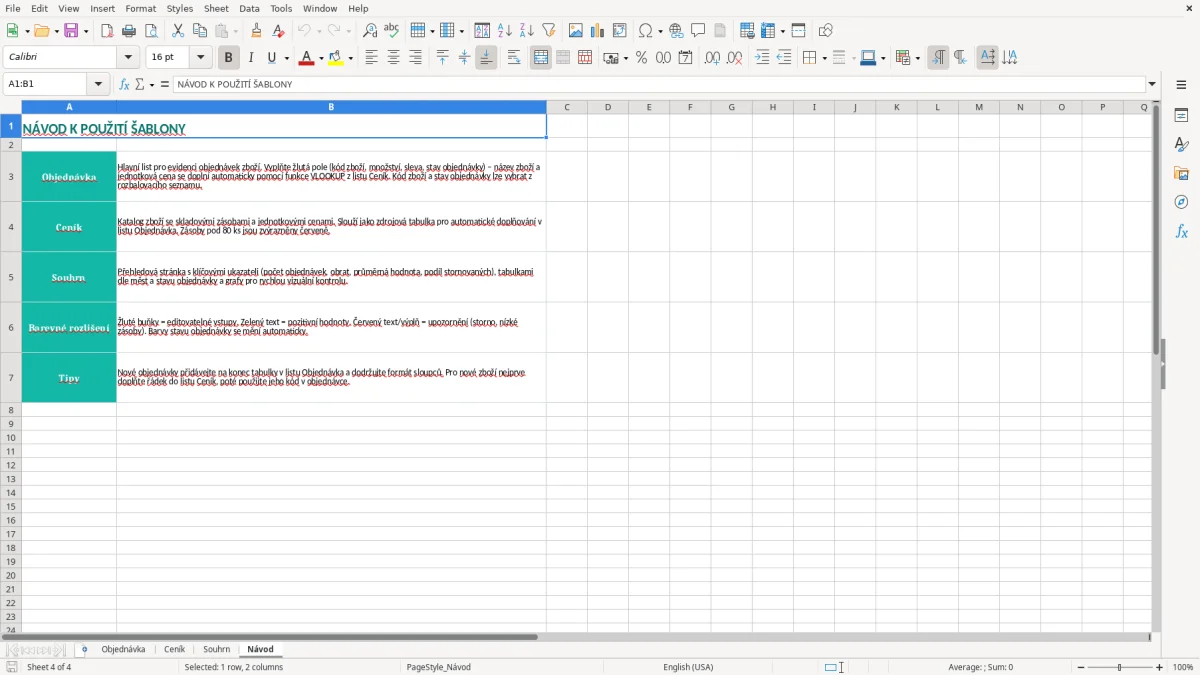Open the sidebar Styles deck
This screenshot has height=675, width=1200.
pyautogui.click(x=1181, y=144)
